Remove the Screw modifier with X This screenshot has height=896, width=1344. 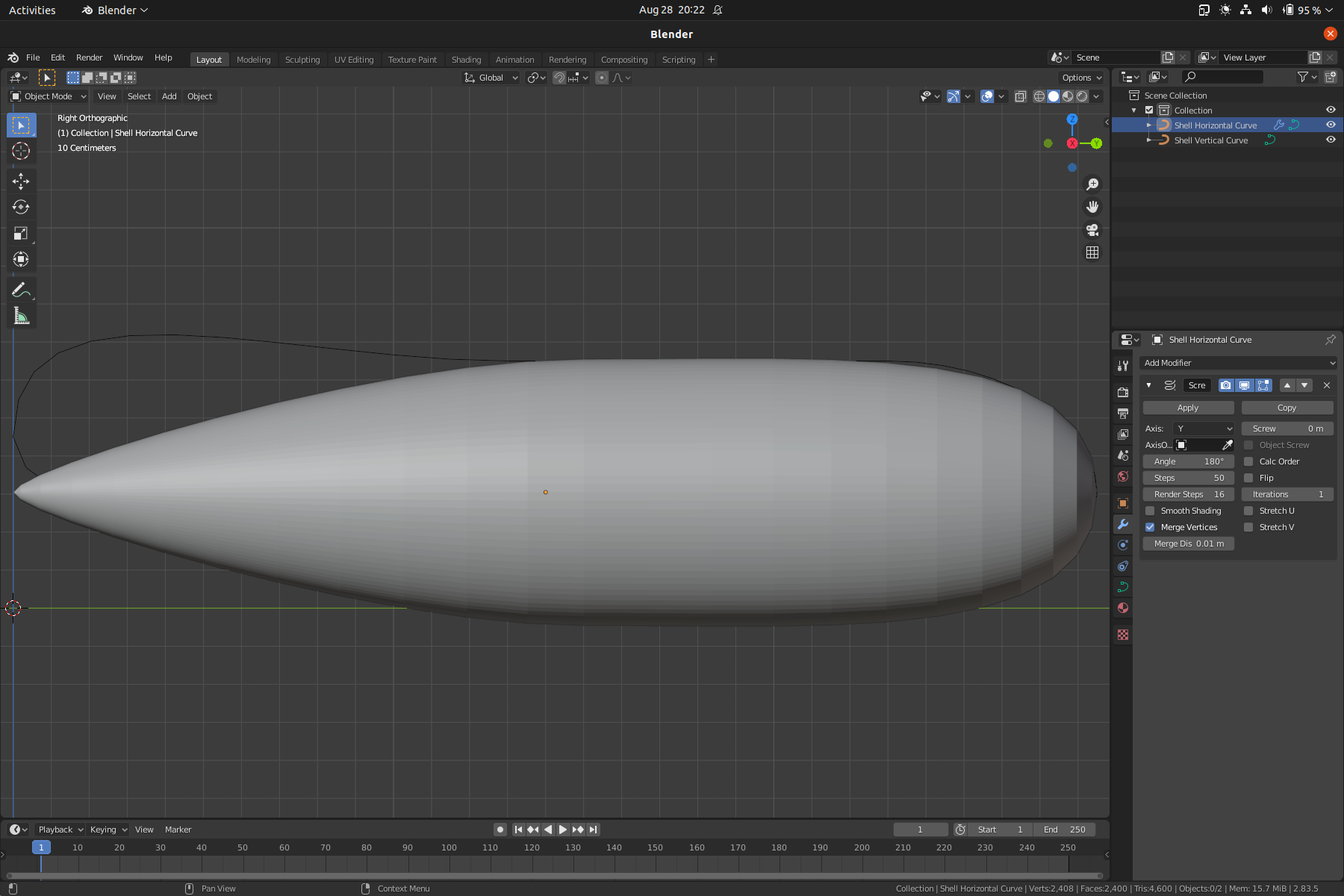(x=1327, y=385)
